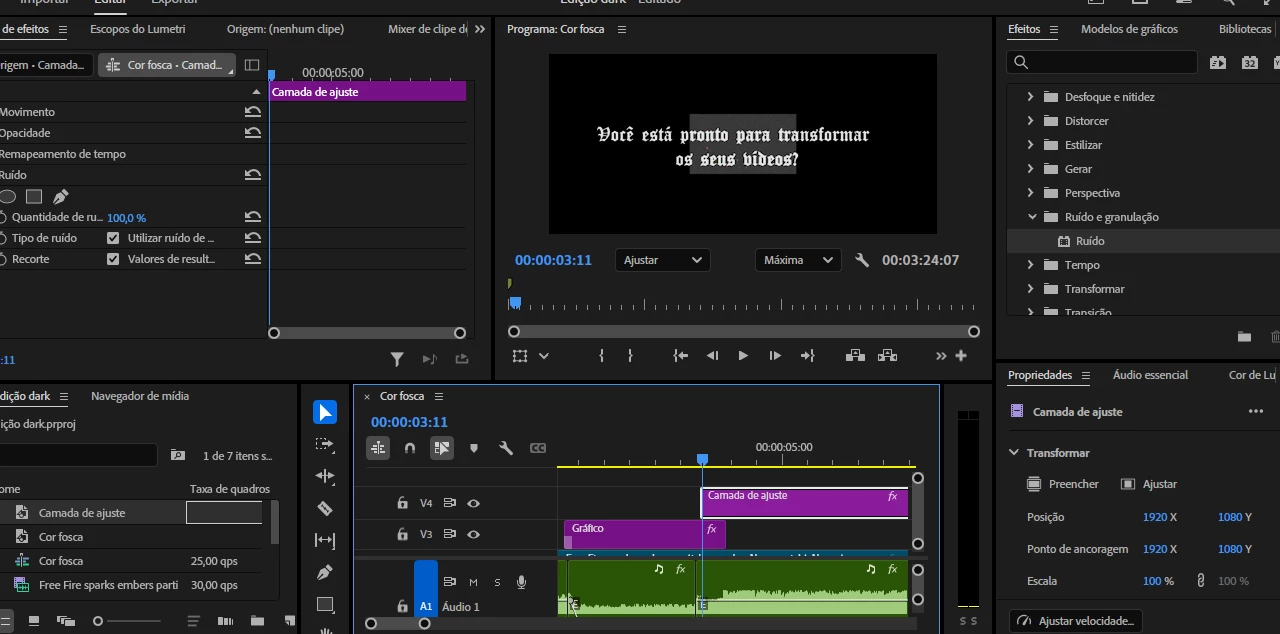Select the Selection tool arrow
Viewport: 1280px width, 634px height.
pos(325,412)
